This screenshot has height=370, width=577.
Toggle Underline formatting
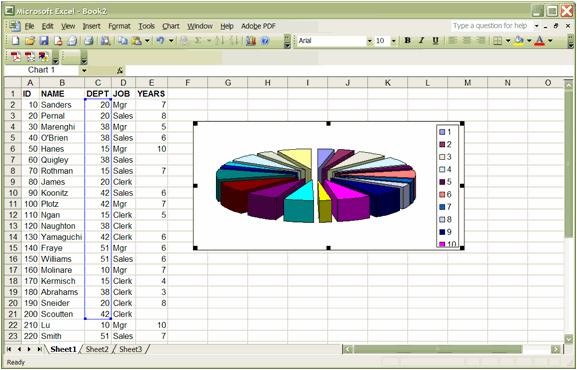tap(435, 41)
